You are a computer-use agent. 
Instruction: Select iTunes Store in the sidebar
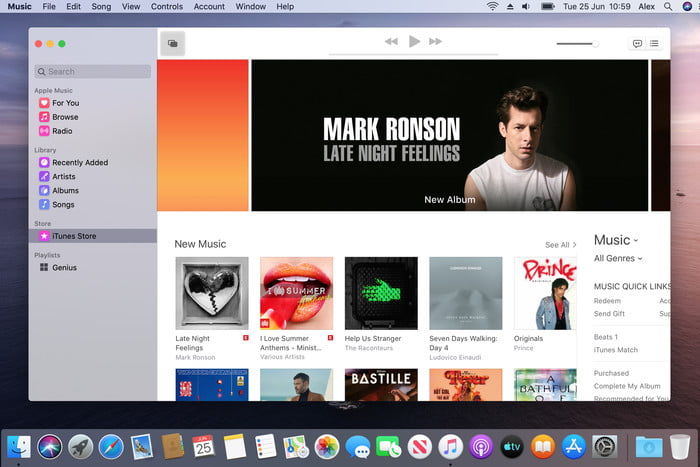(x=92, y=236)
